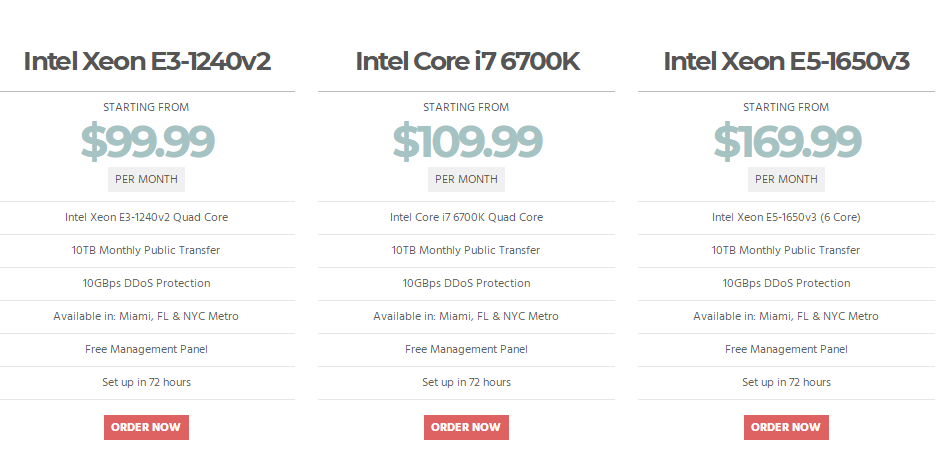
Task: Open Free Management Panel in E3-1240v2 column
Action: tap(146, 349)
